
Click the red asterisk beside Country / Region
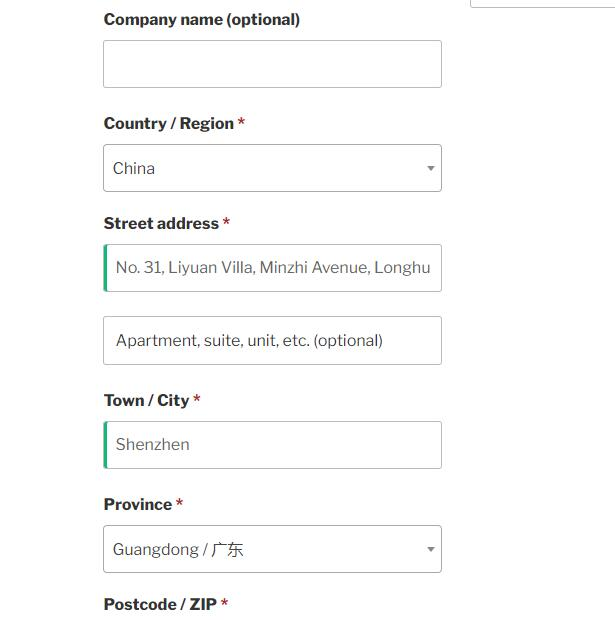point(241,121)
